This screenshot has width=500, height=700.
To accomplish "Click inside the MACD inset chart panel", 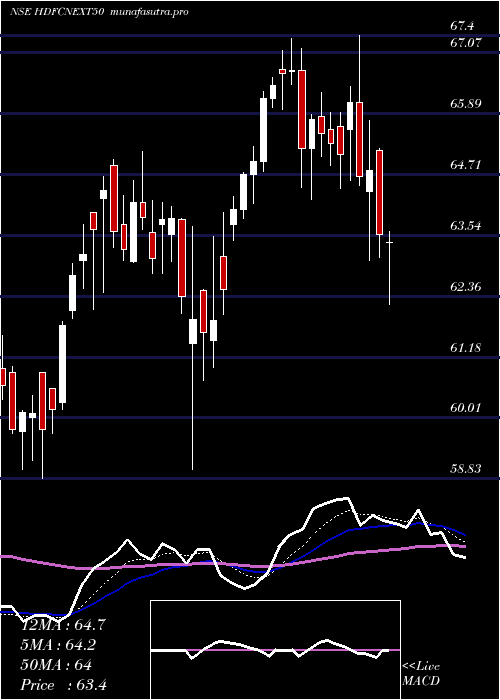I will click(275, 650).
